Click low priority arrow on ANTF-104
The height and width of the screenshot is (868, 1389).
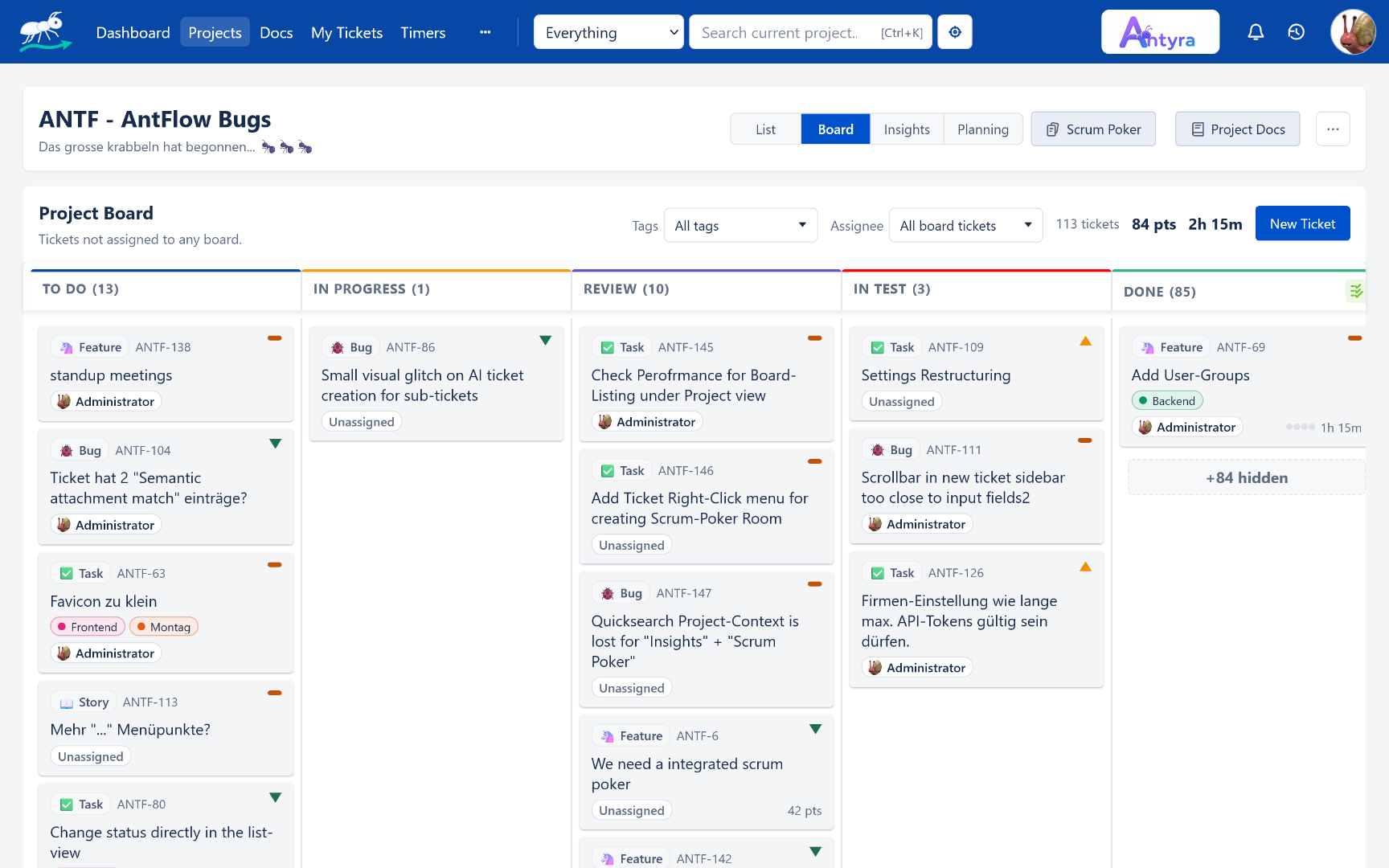click(x=275, y=444)
